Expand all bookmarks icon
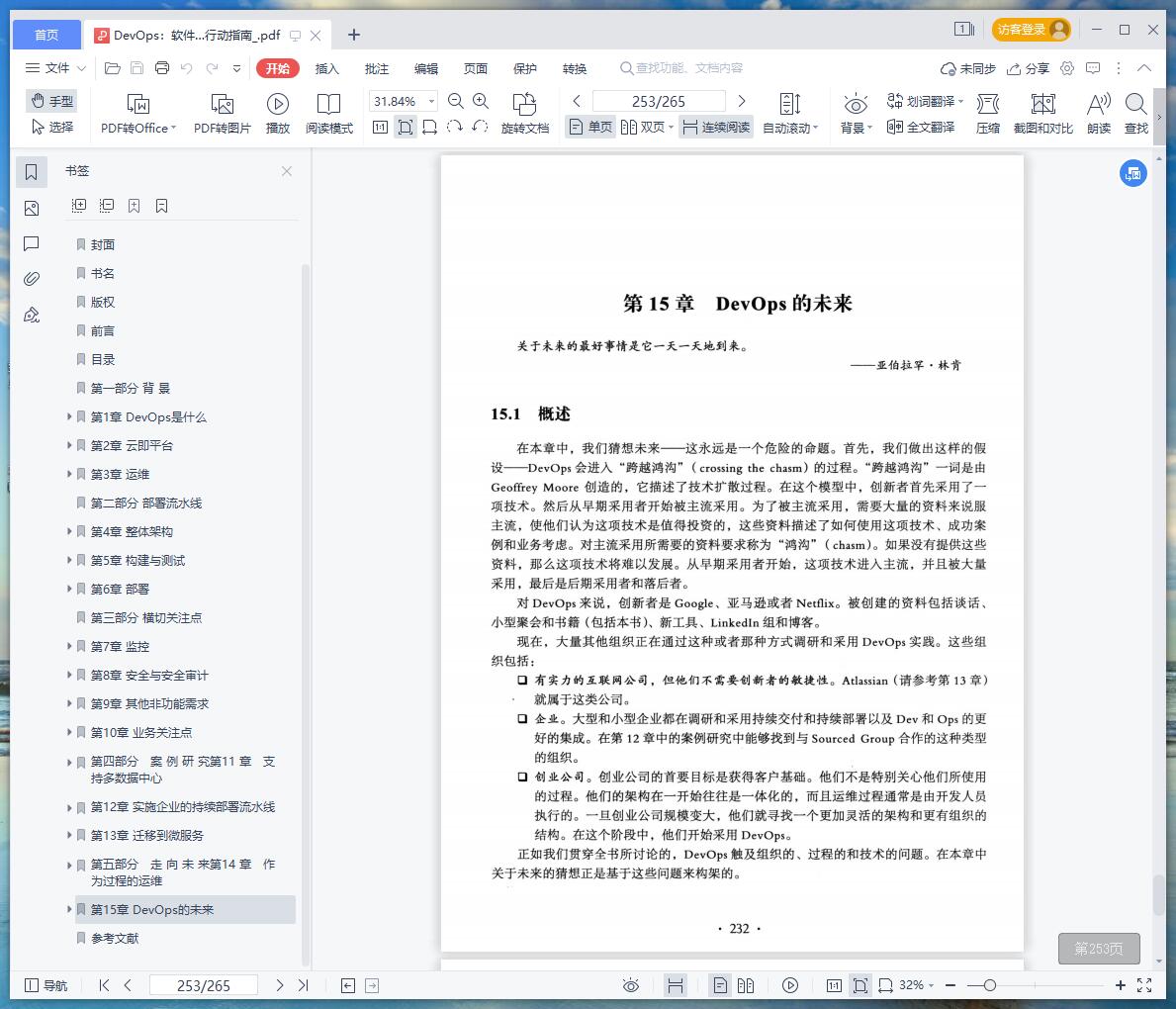The height and width of the screenshot is (1009, 1176). tap(79, 206)
